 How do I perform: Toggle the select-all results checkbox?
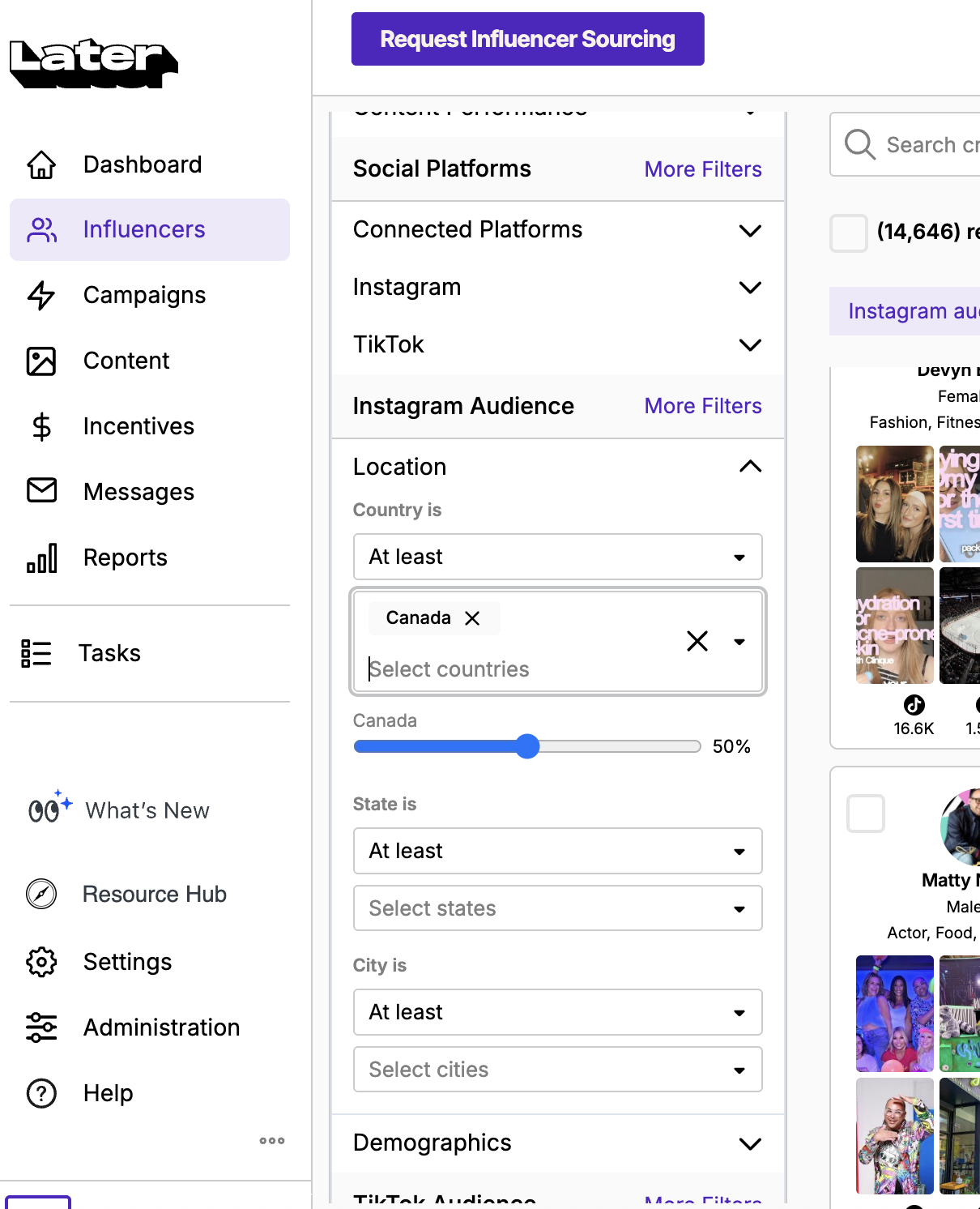pyautogui.click(x=849, y=233)
